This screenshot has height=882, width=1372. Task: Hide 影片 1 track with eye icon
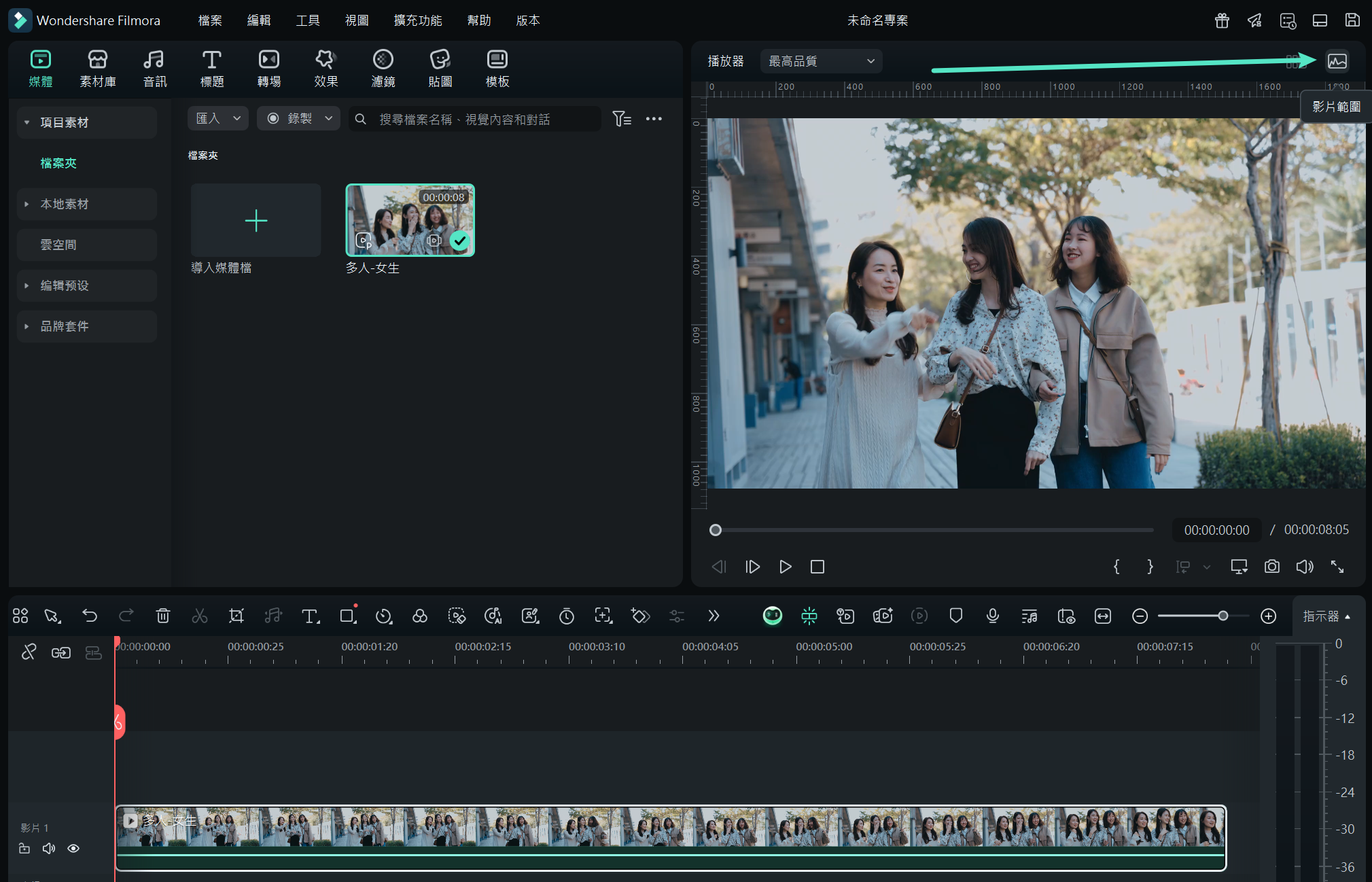pos(73,848)
